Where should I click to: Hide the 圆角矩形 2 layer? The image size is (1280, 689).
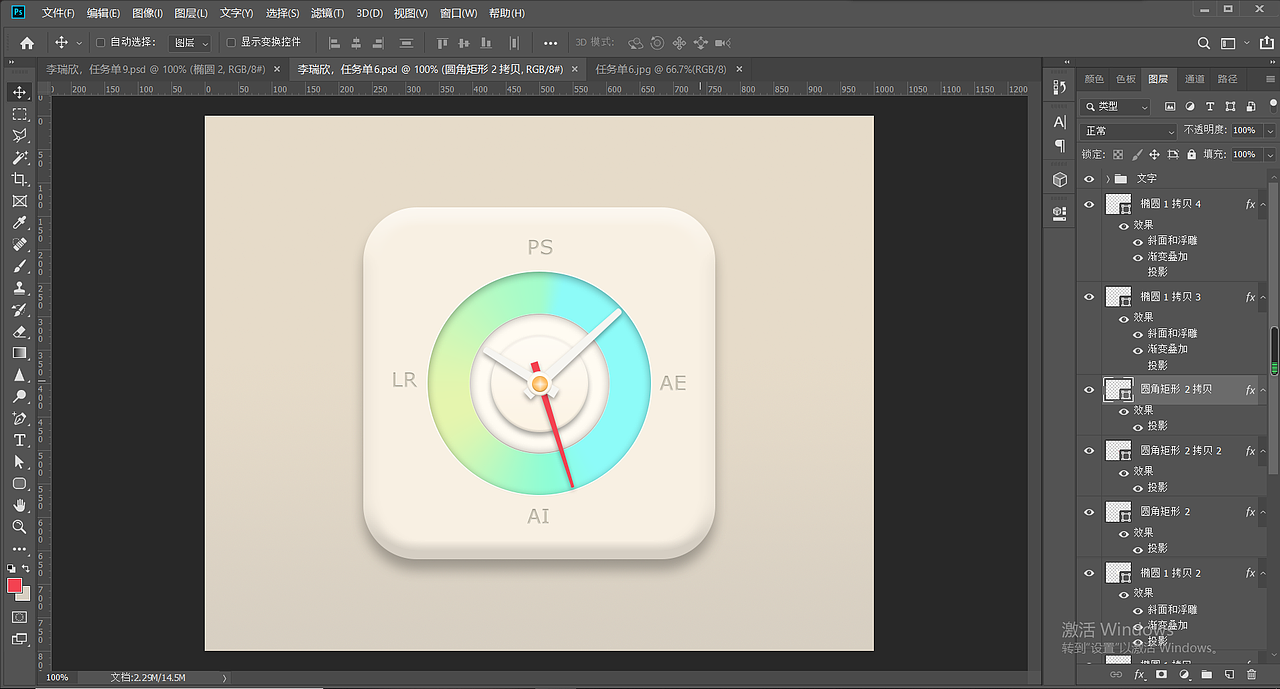(x=1089, y=512)
